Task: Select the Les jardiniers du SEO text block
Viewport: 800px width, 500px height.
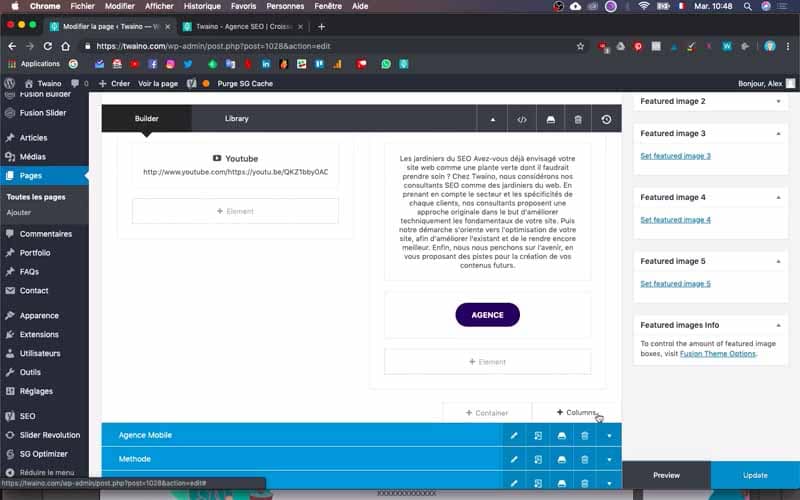Action: pos(487,212)
